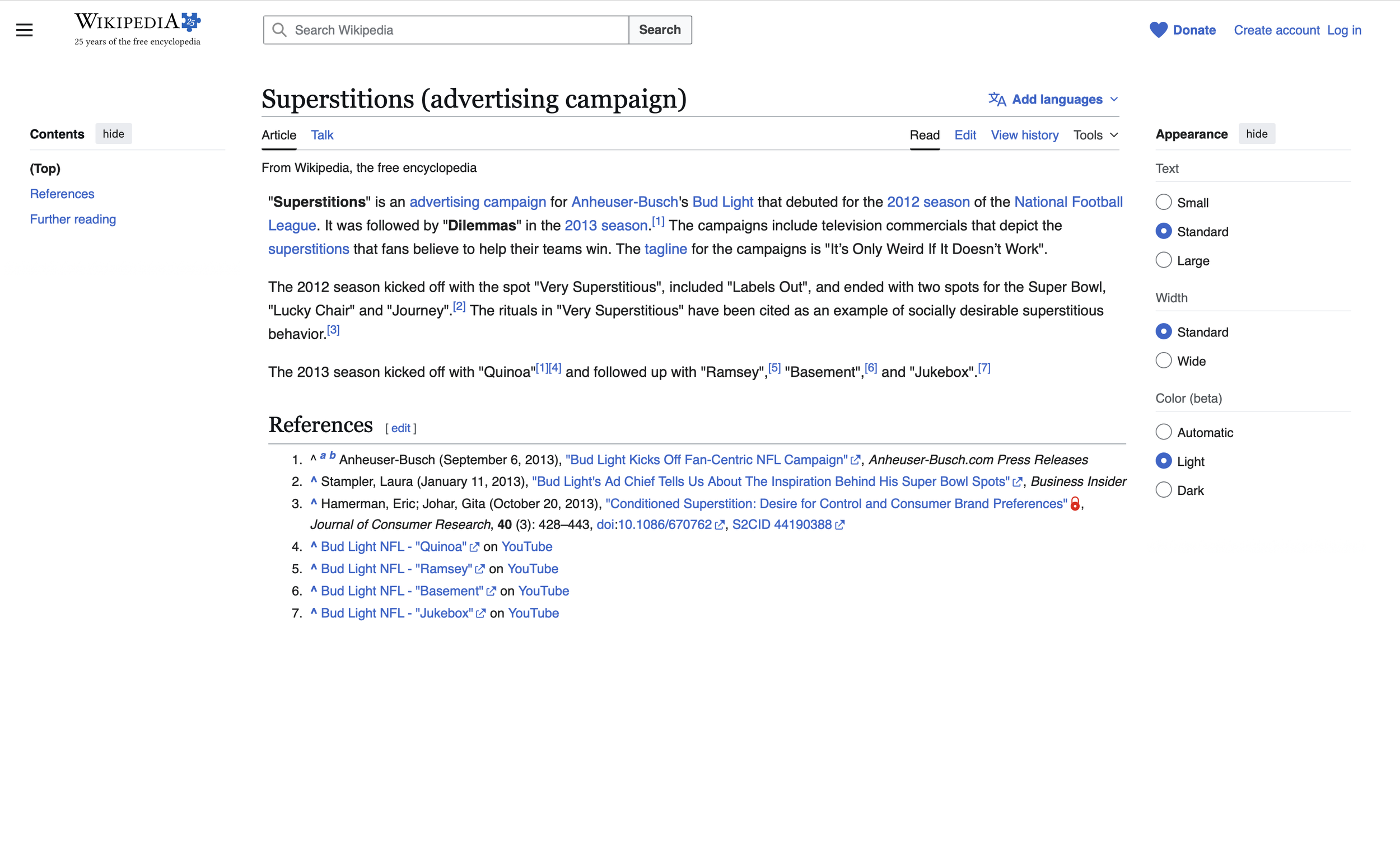
Task: Click back-reference "b" in reference 1
Action: click(x=333, y=456)
